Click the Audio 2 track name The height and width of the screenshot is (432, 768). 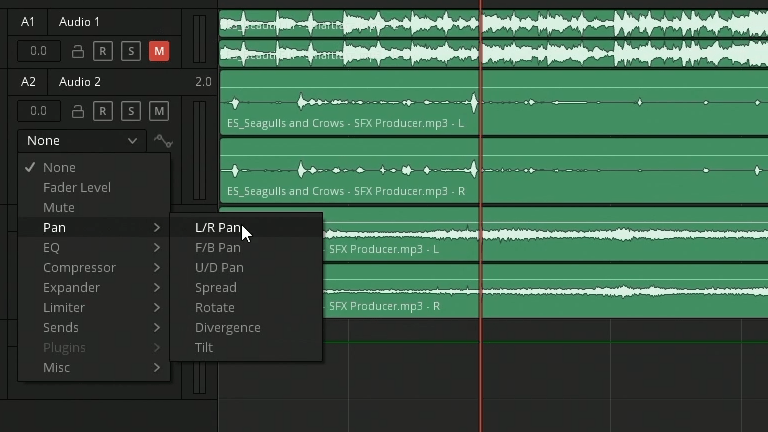click(80, 82)
